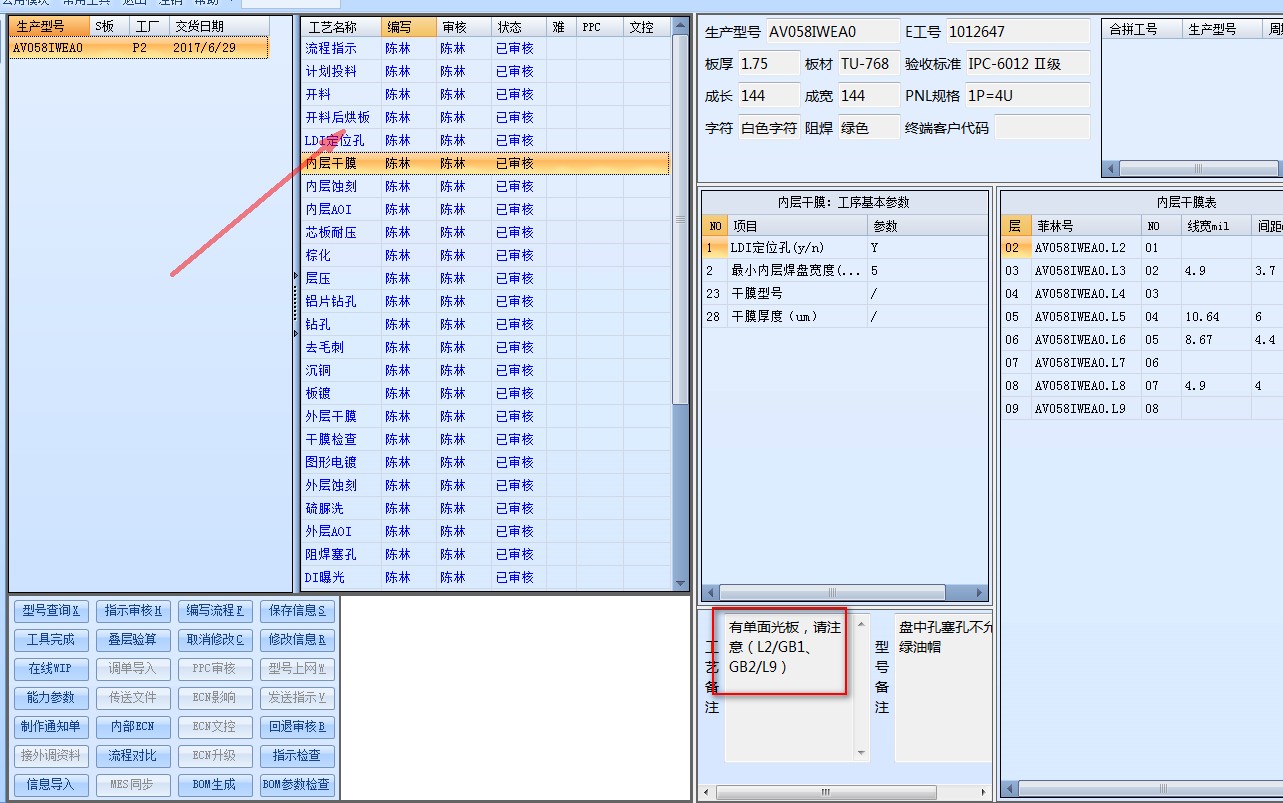This screenshot has width=1283, height=803.
Task: Select the 最小内层焊盘宽度 parameter row
Action: point(845,270)
